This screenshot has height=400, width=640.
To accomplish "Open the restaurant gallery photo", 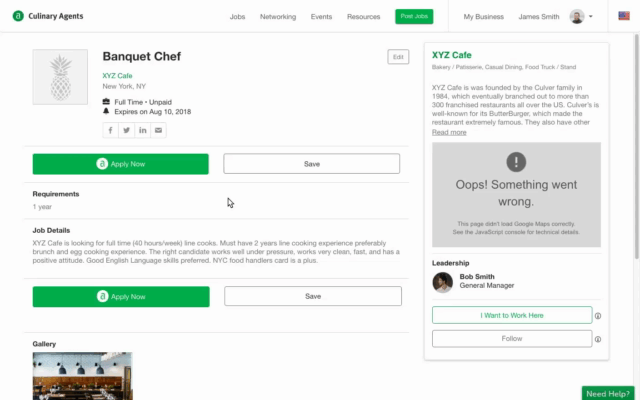I will [x=82, y=376].
